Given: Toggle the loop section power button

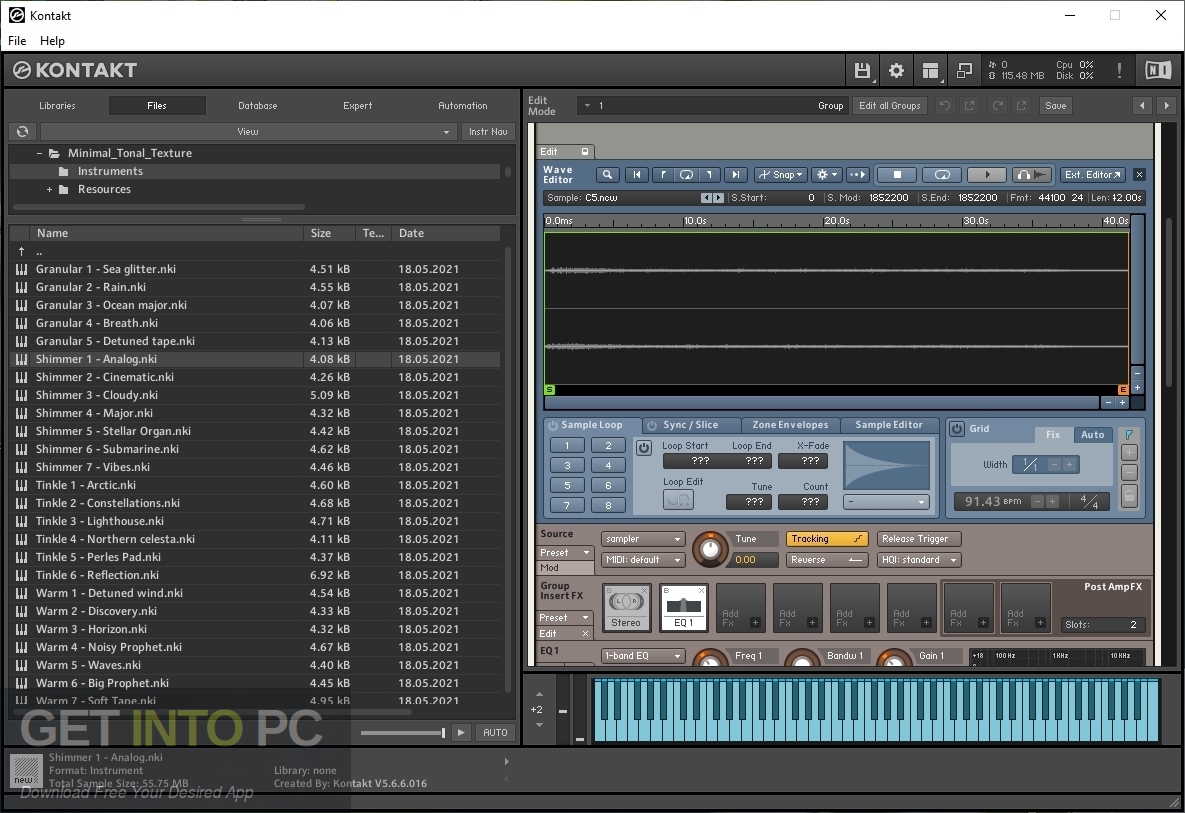Looking at the screenshot, I should [x=644, y=447].
